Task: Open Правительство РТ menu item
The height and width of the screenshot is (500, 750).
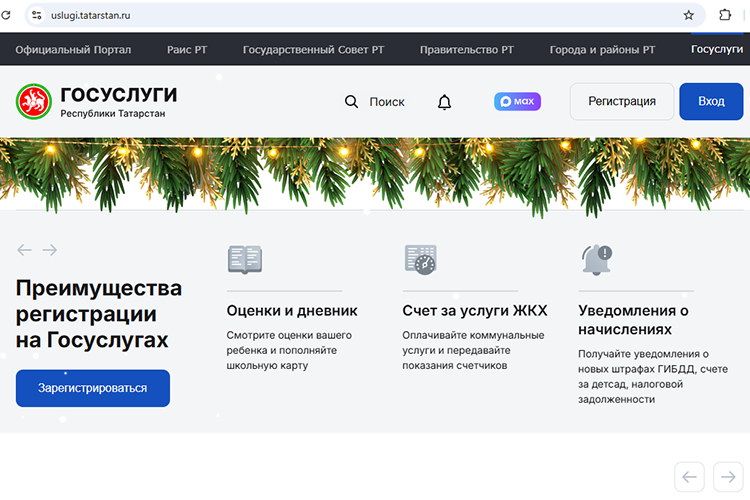Action: [x=466, y=49]
